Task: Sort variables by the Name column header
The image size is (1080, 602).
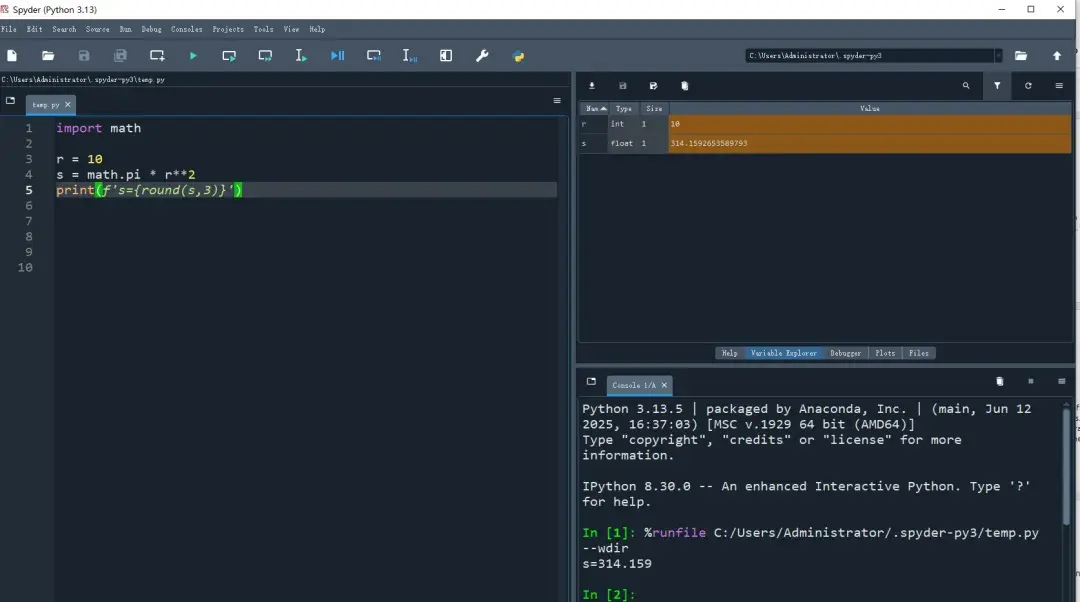Action: point(591,108)
